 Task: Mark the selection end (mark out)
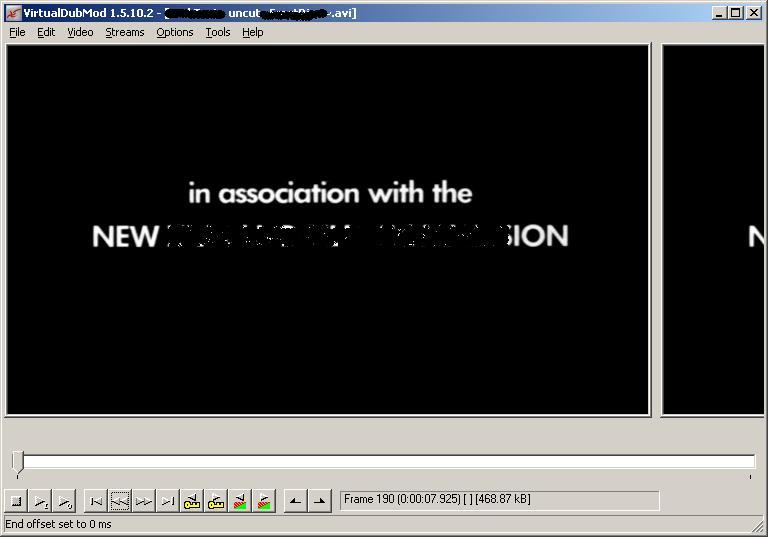[x=319, y=501]
